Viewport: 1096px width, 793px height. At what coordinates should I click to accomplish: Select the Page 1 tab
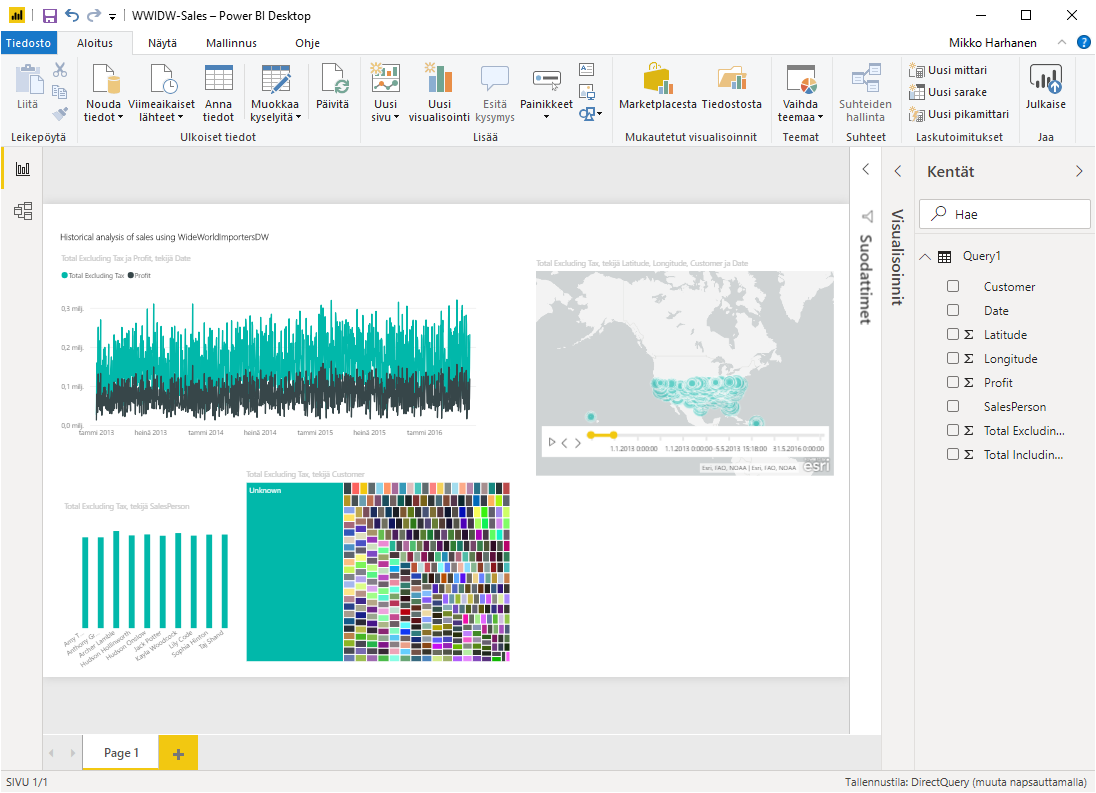(121, 752)
